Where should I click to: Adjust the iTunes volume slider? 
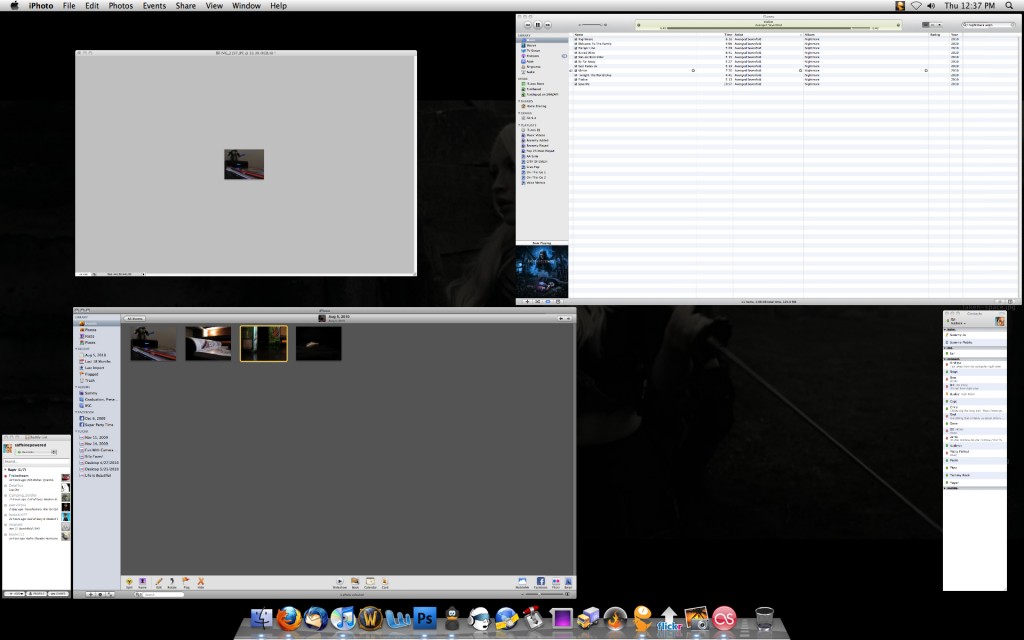592,25
